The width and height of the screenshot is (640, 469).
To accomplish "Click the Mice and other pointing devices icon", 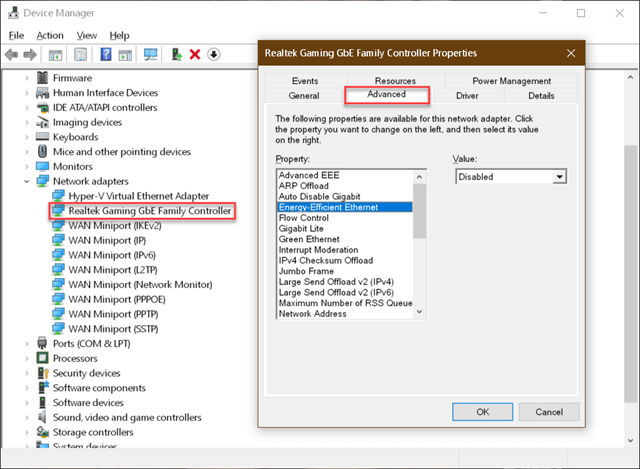I will pos(42,151).
